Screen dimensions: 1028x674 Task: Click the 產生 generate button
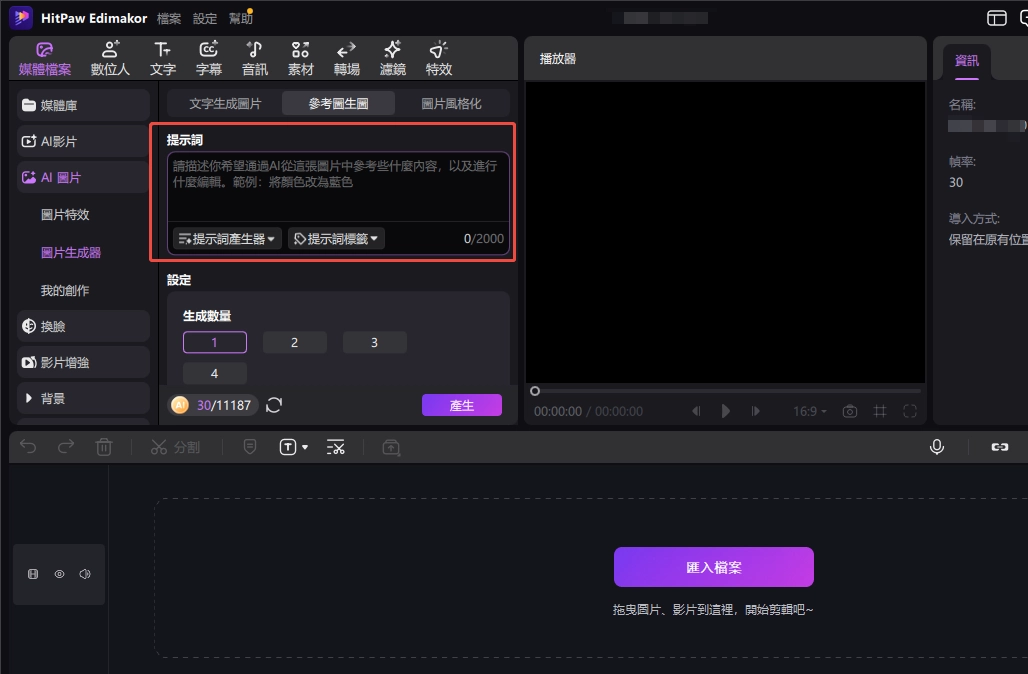click(462, 405)
